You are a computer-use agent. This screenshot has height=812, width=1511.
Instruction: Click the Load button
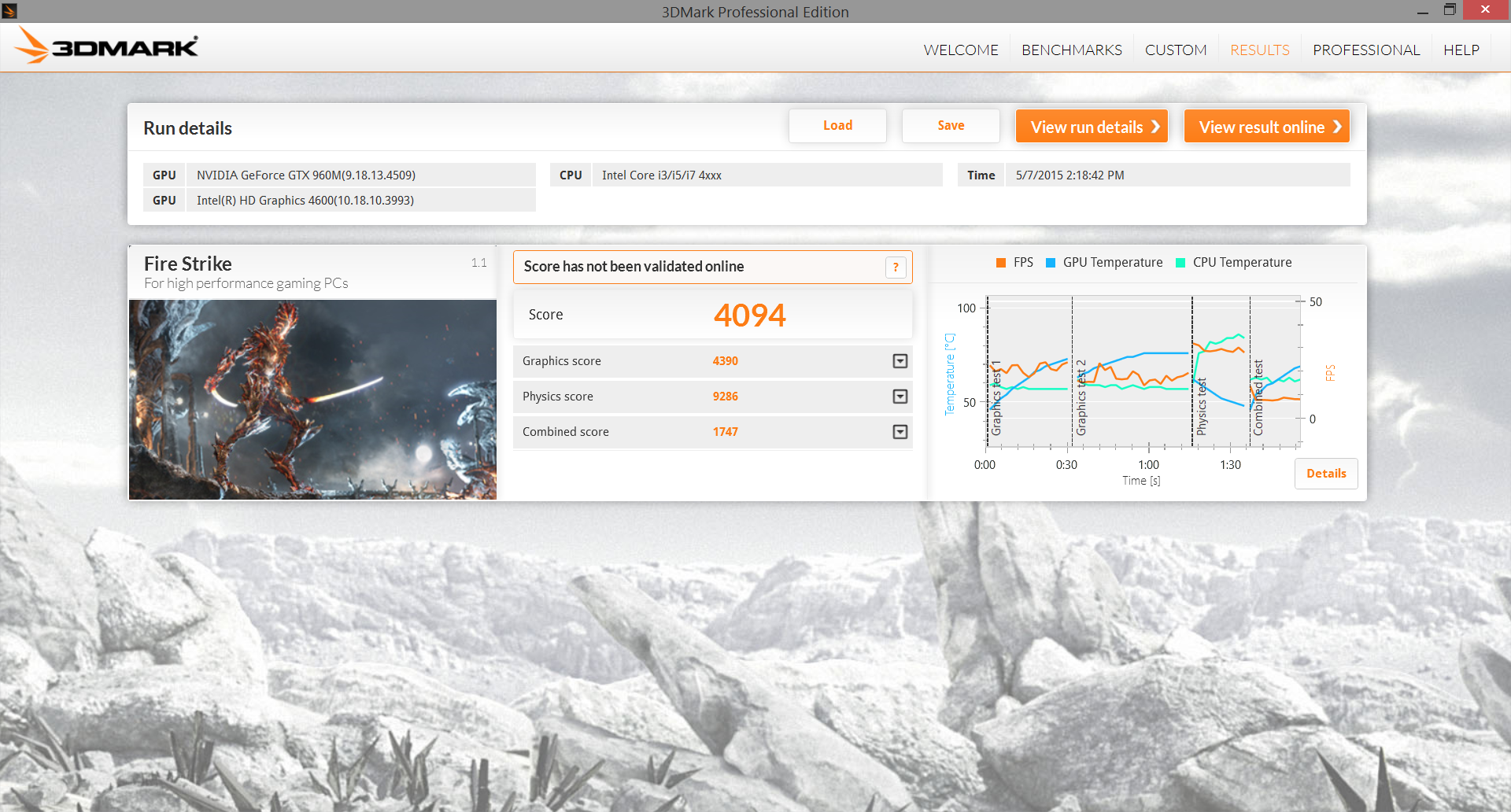(837, 126)
